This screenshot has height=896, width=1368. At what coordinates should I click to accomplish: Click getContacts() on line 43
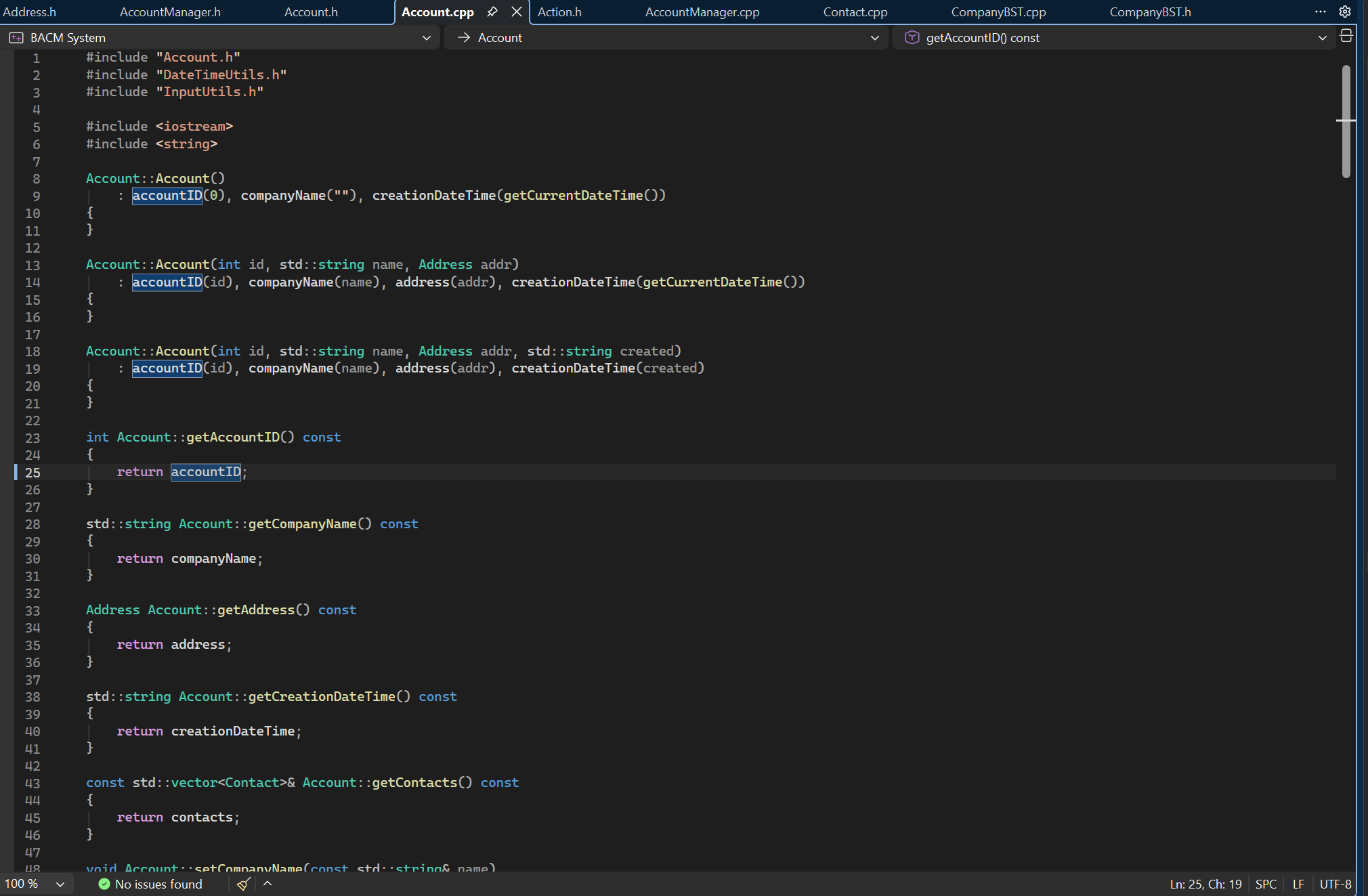422,783
